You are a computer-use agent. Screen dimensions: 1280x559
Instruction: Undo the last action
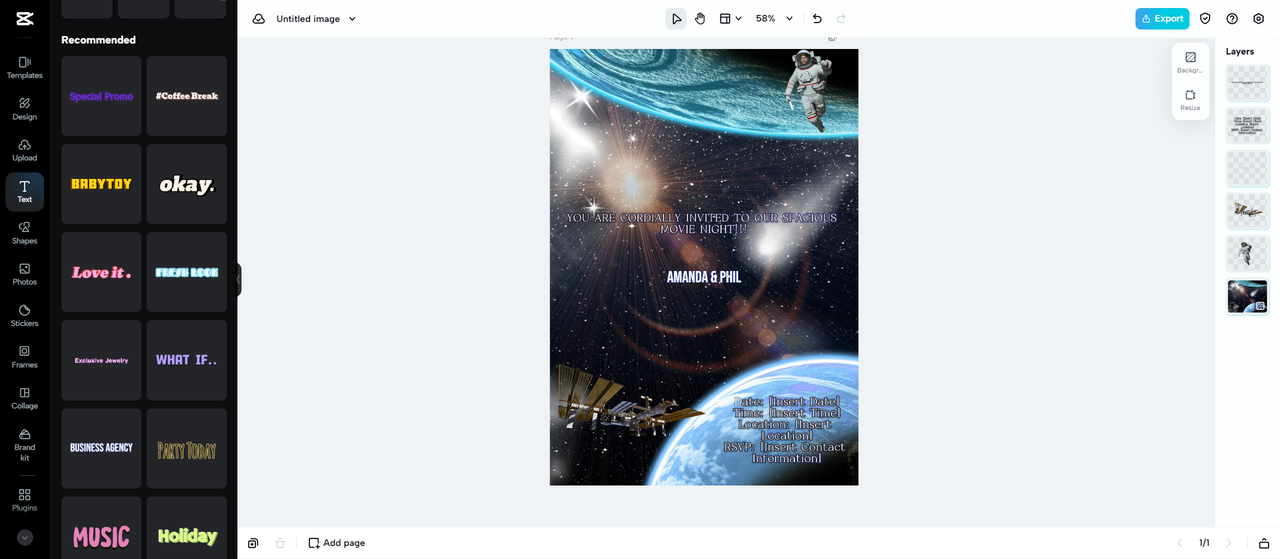(x=817, y=18)
